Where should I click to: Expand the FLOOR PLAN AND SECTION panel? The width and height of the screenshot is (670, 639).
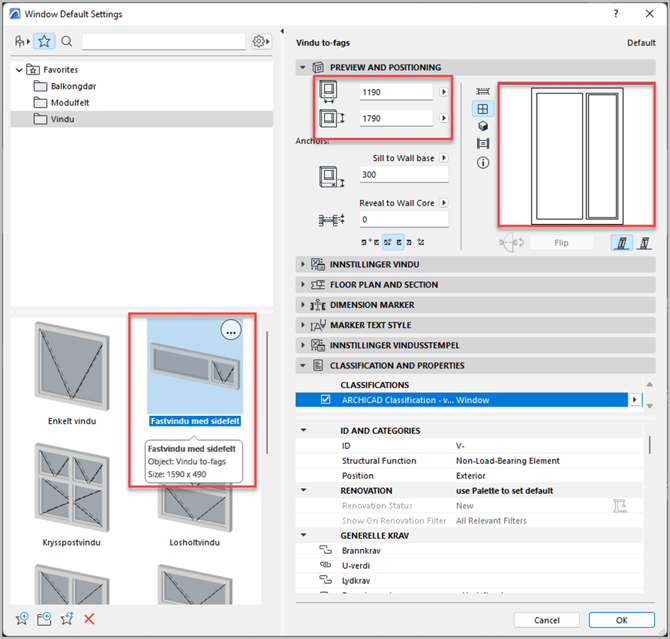304,285
